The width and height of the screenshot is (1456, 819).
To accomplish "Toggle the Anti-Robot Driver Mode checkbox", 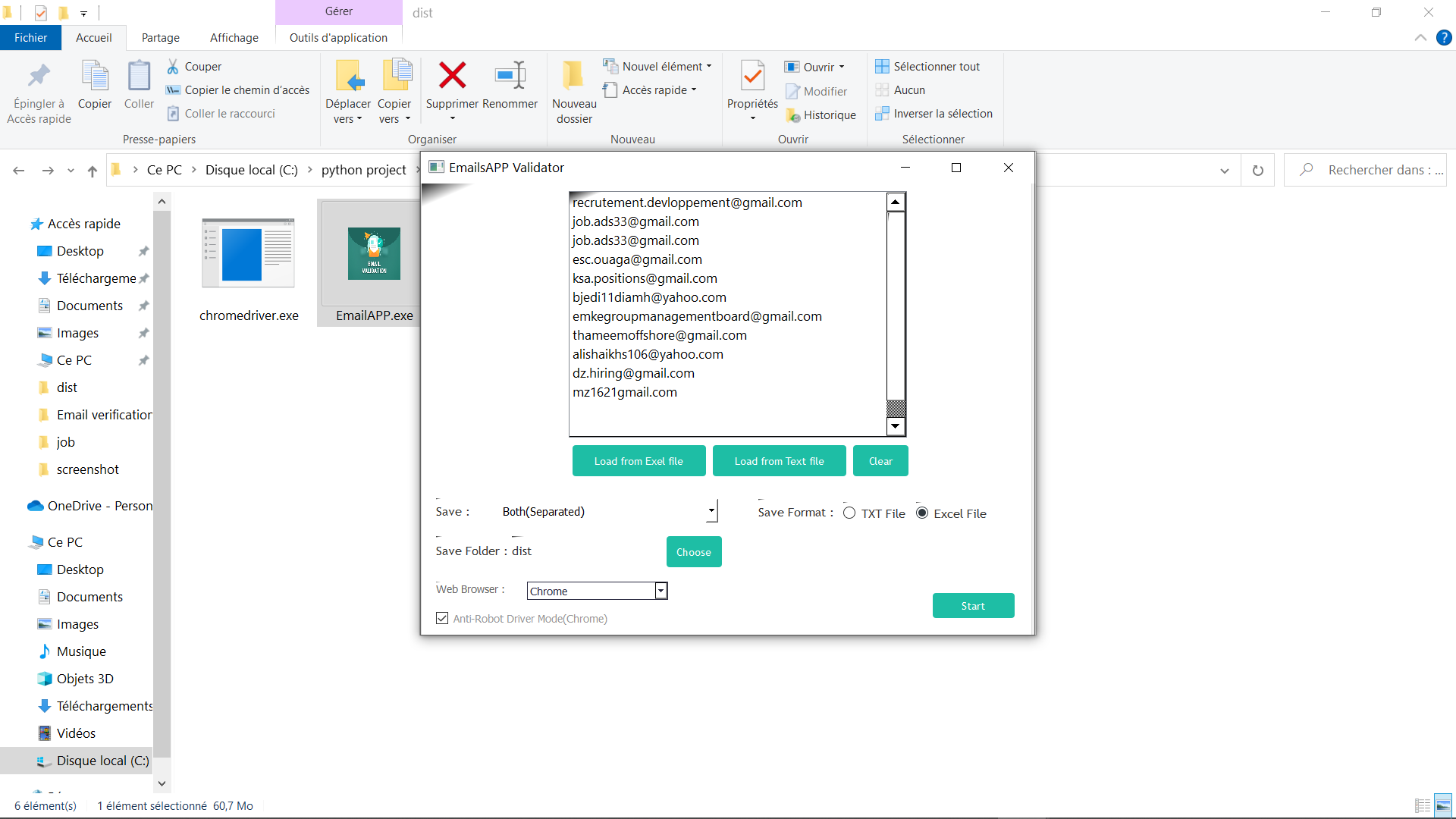I will pos(442,619).
